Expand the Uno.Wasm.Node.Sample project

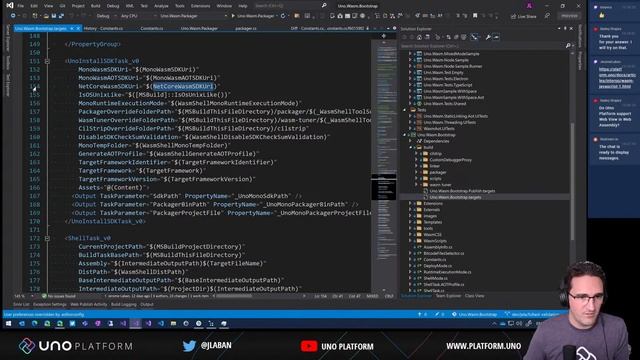(410, 60)
